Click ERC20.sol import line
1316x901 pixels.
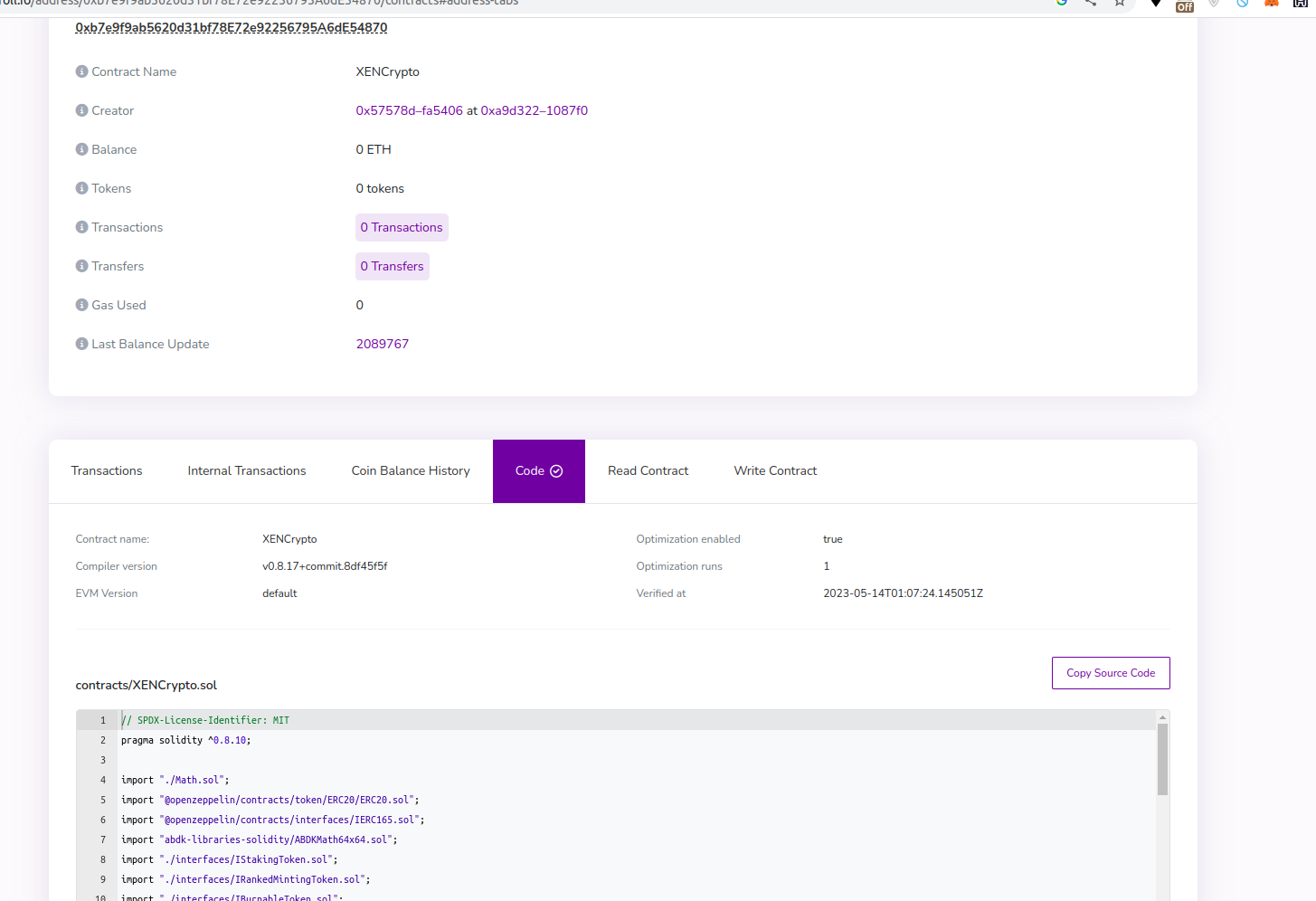[x=270, y=800]
